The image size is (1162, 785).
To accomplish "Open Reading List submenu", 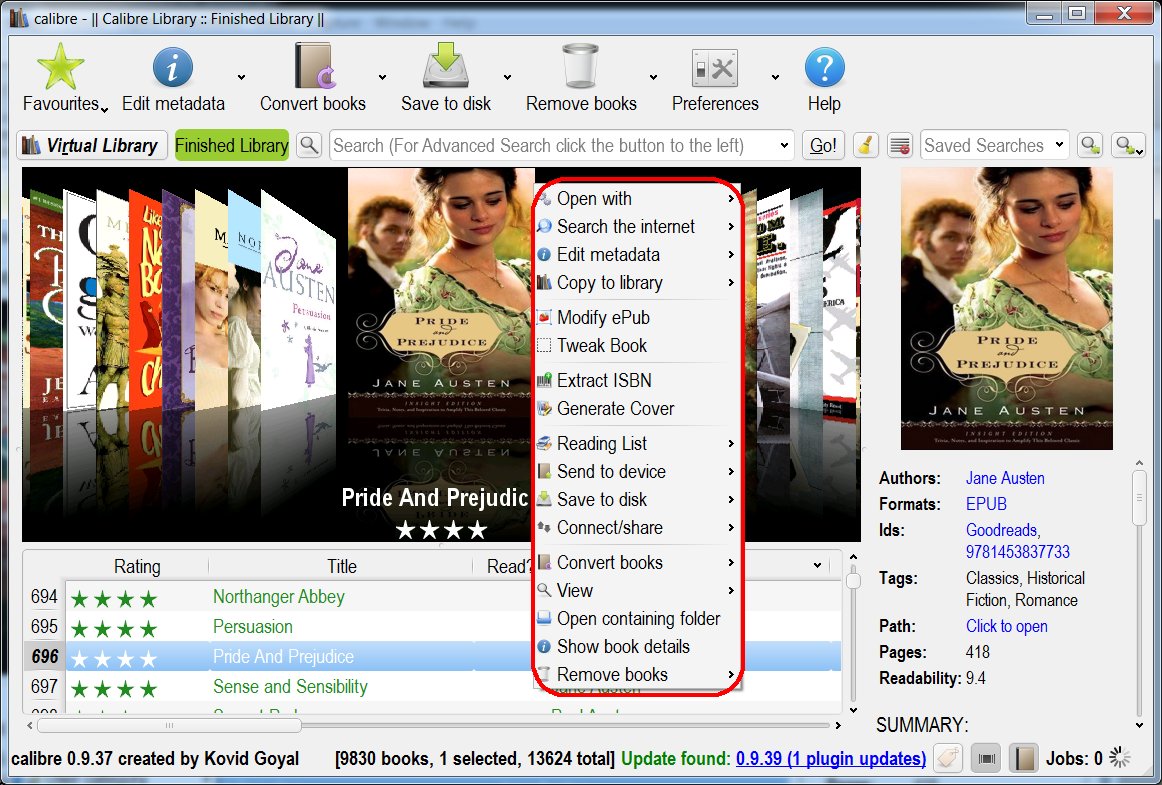I will pos(637,444).
